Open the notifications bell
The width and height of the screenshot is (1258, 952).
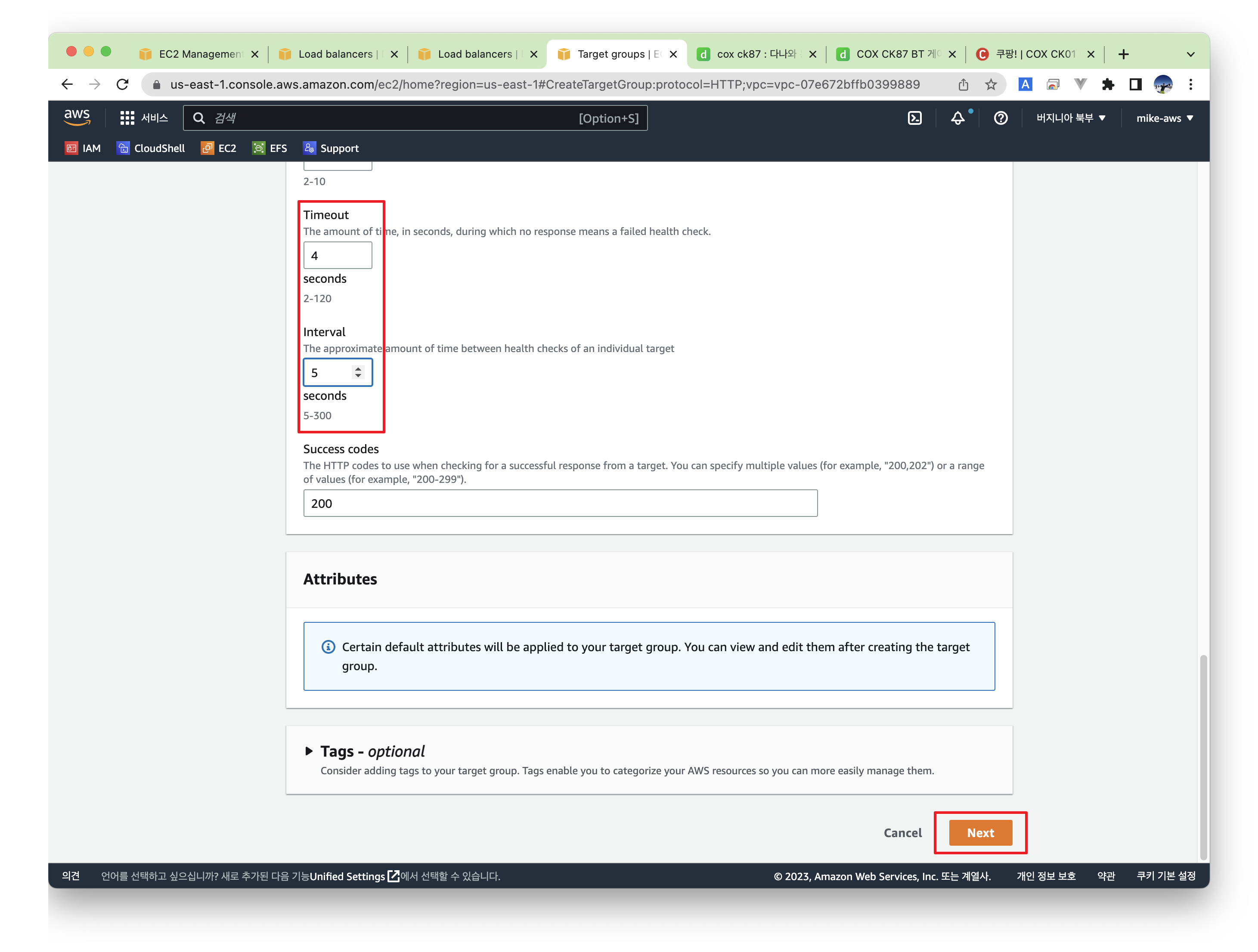tap(958, 118)
